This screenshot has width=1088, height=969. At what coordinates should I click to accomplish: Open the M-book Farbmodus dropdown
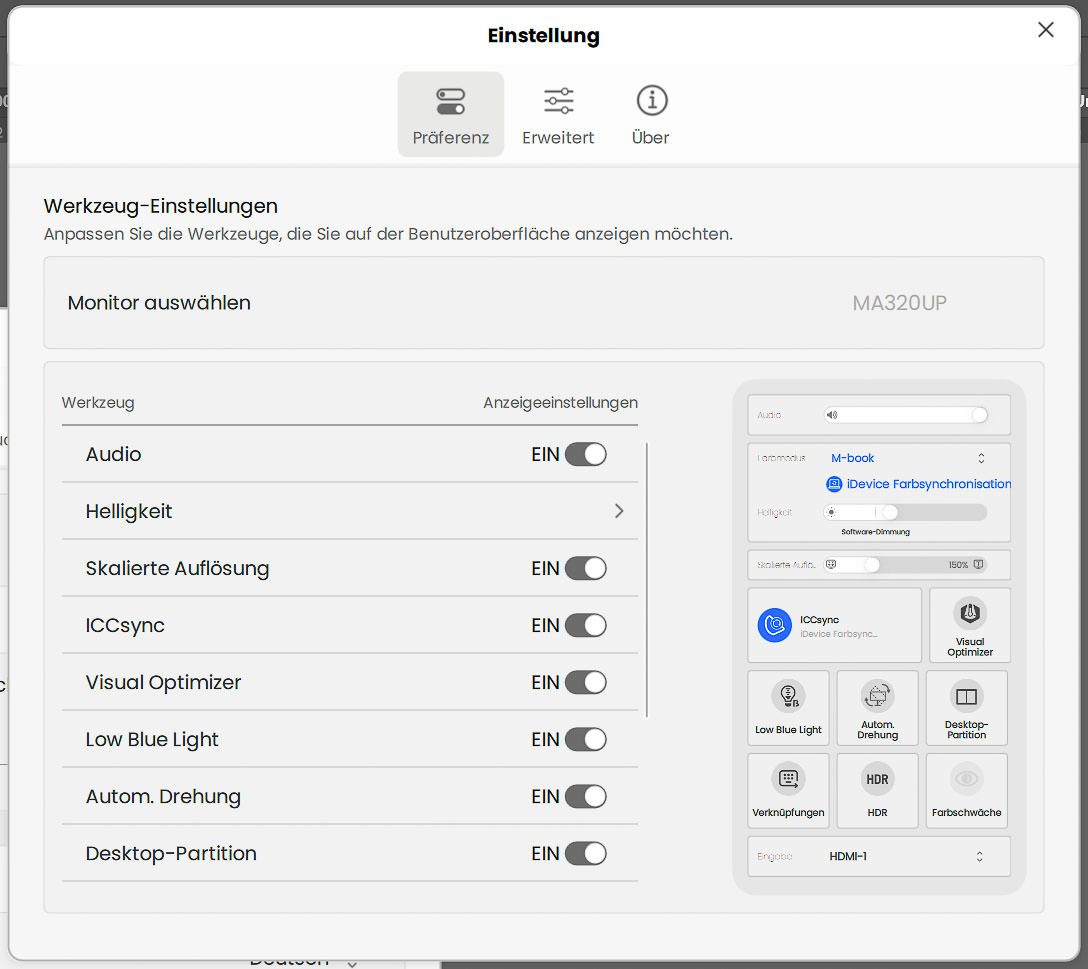(x=907, y=458)
